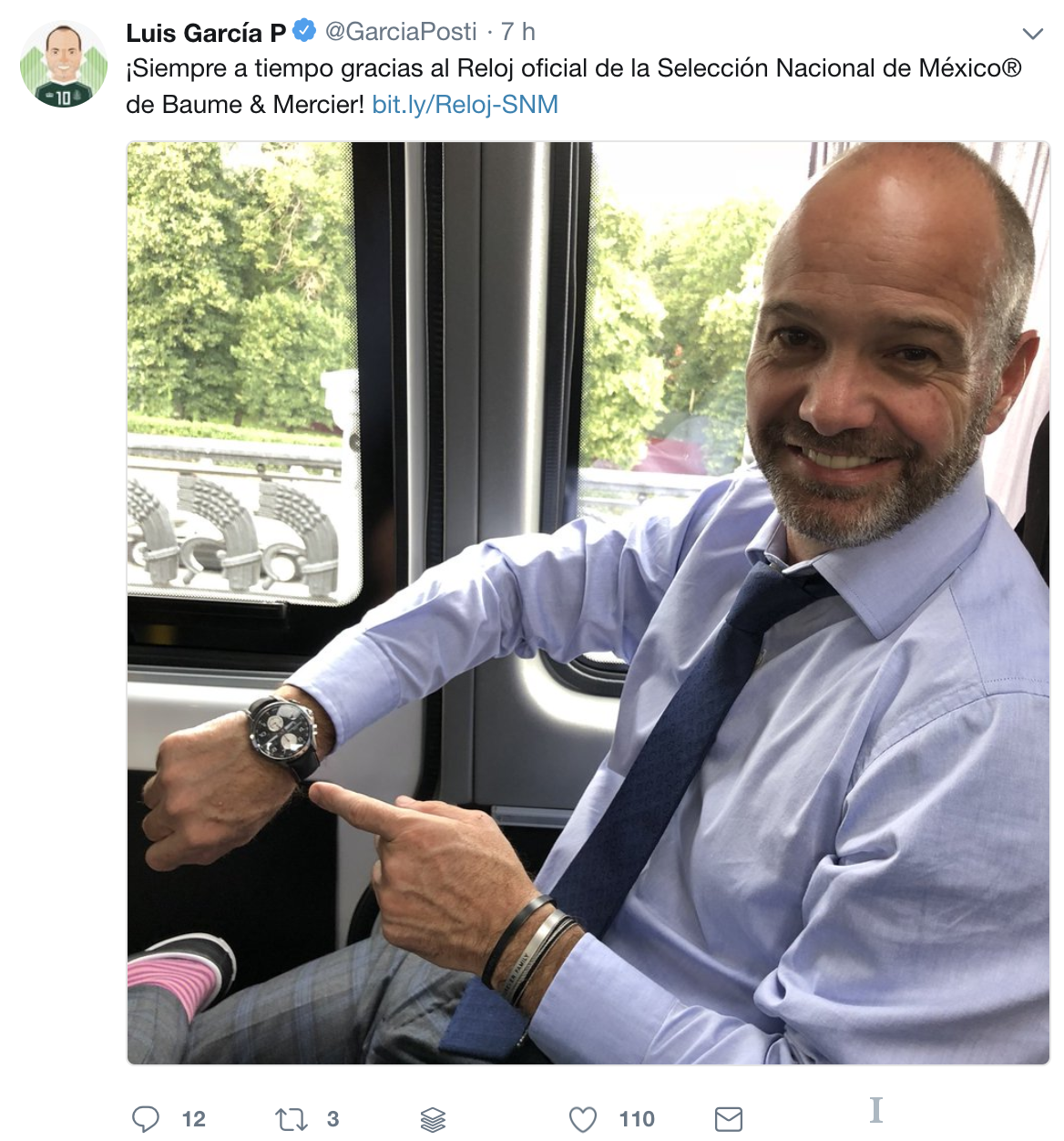The width and height of the screenshot is (1064, 1141).
Task: Click the like count 110
Action: [x=637, y=1119]
